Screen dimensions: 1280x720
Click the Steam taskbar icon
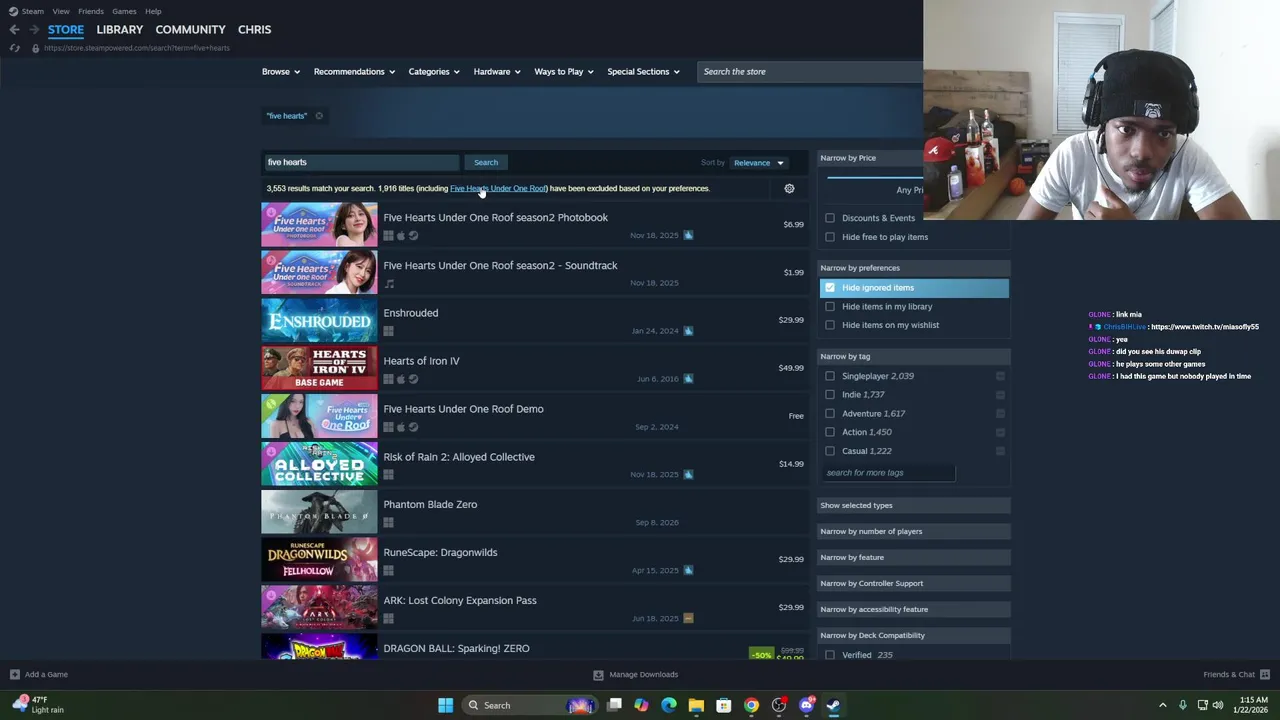click(x=833, y=705)
